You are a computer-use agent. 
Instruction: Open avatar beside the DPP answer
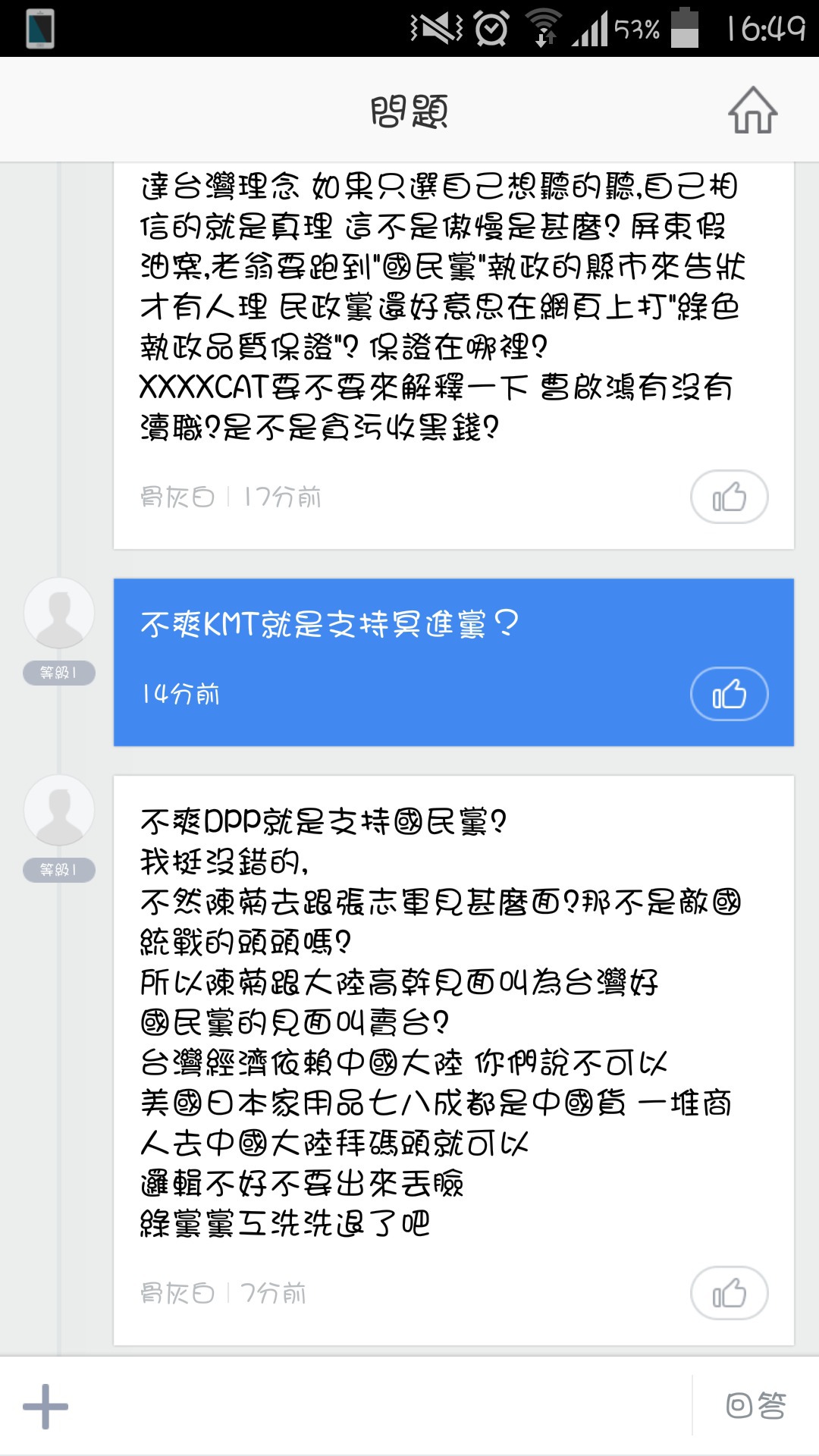[59, 810]
